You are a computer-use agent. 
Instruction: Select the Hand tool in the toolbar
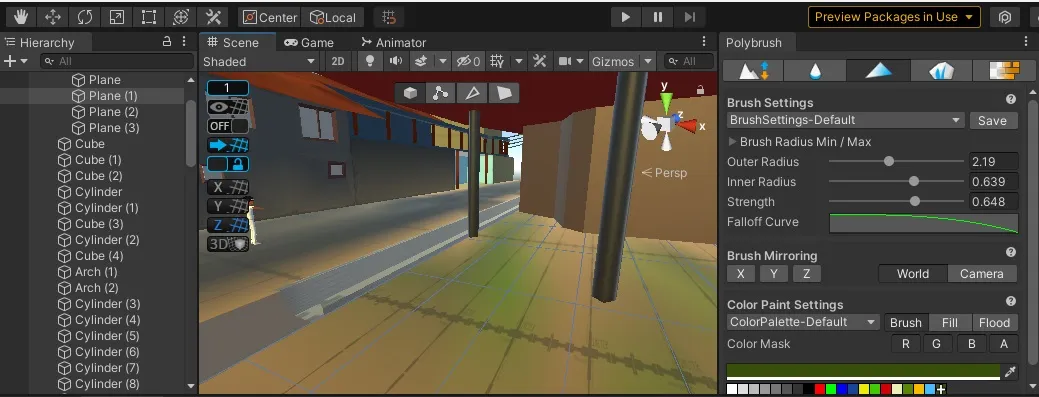[x=21, y=17]
